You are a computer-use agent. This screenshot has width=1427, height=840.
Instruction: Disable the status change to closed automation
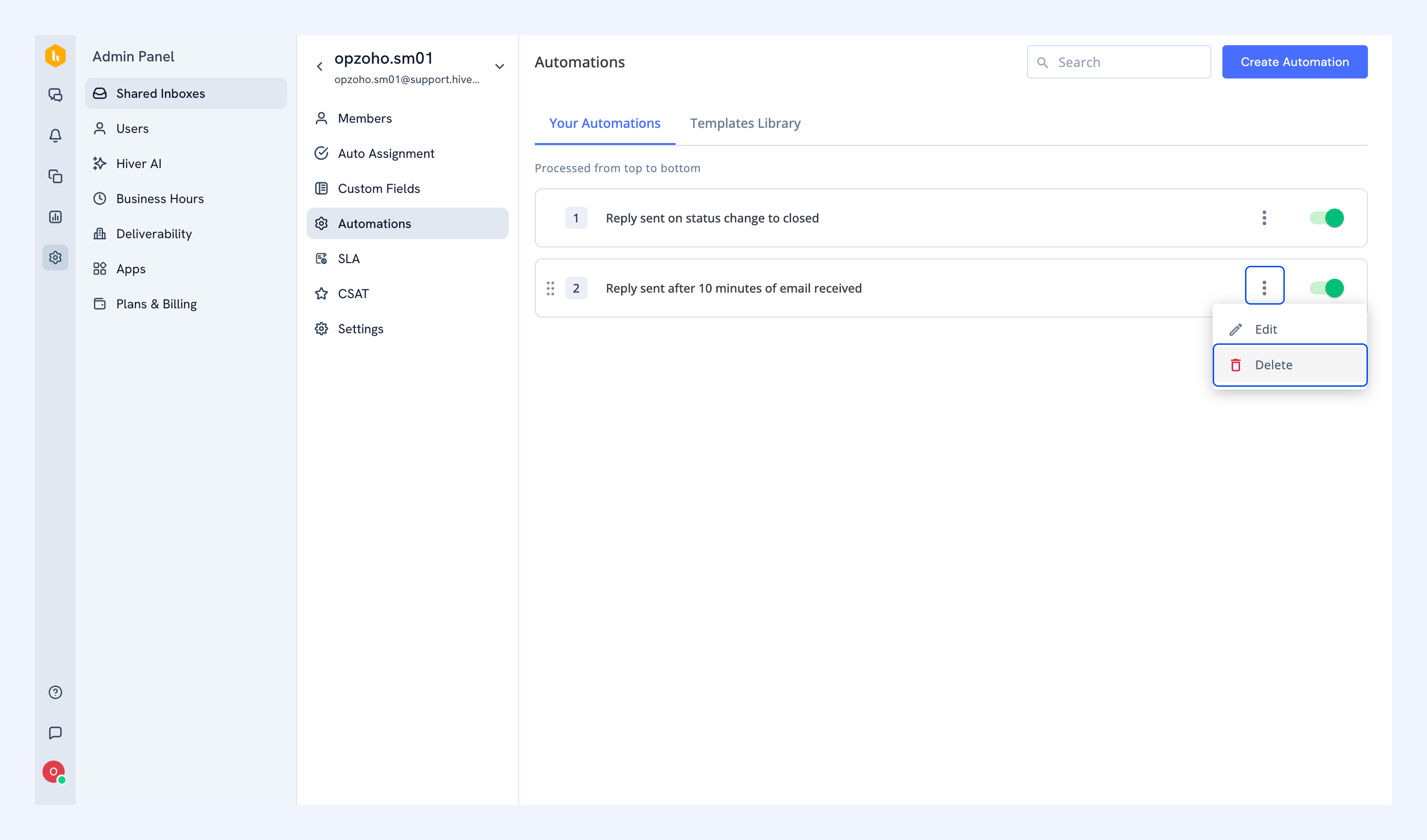tap(1326, 218)
